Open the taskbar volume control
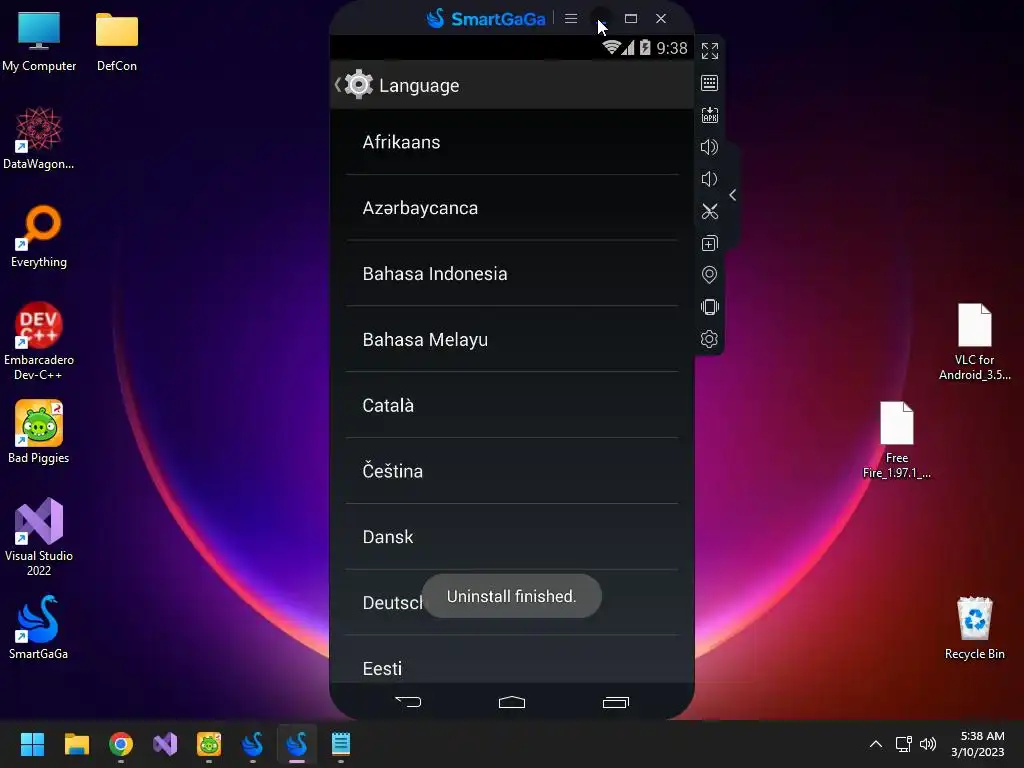This screenshot has height=768, width=1024. (928, 744)
